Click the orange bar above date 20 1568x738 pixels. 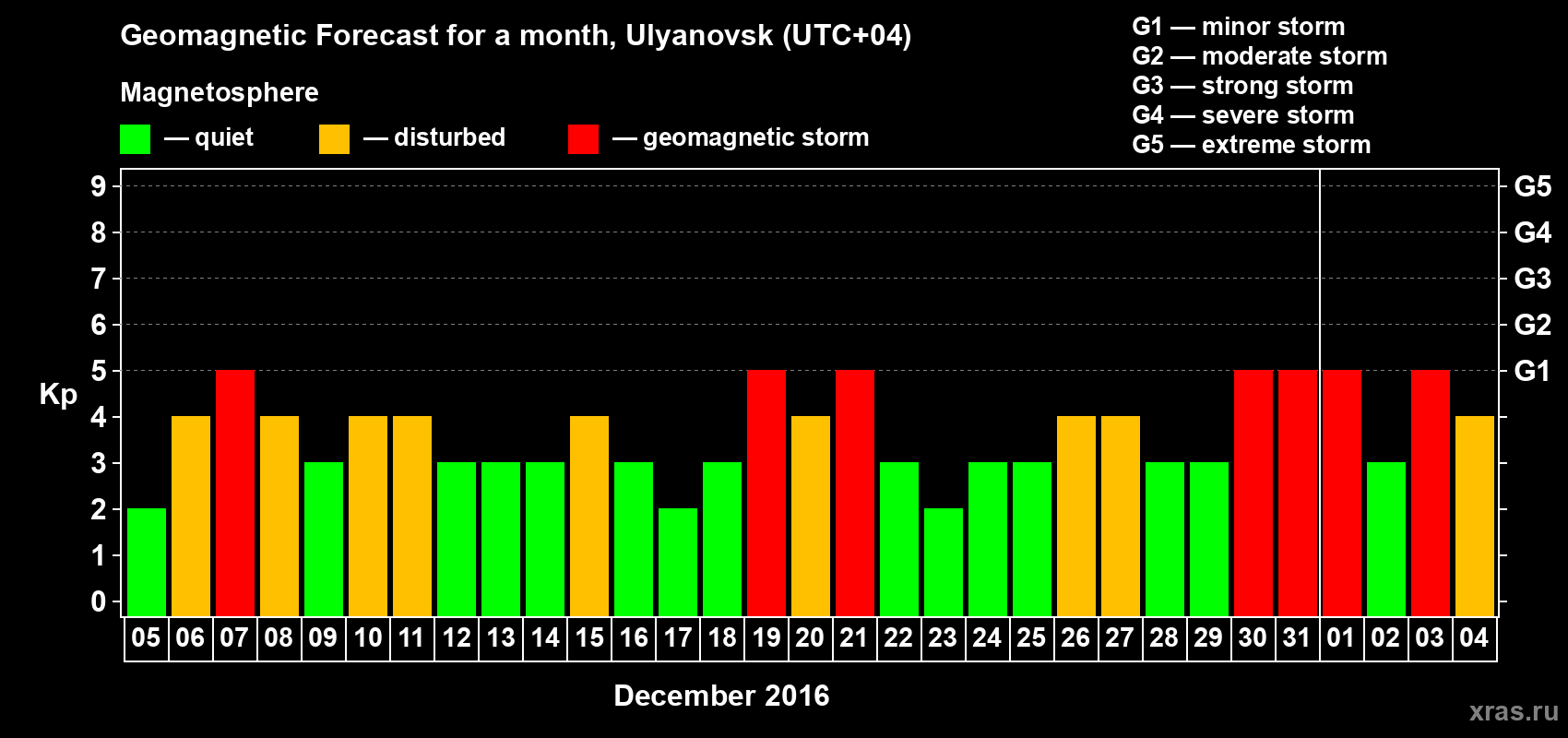811,516
